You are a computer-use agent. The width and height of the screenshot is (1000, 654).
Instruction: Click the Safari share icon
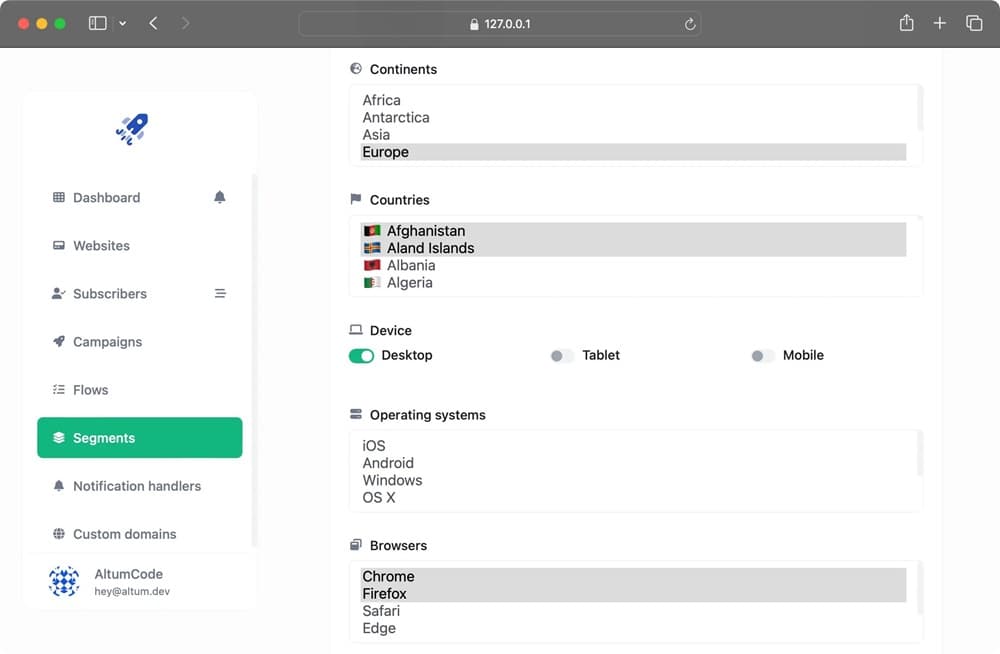906,23
